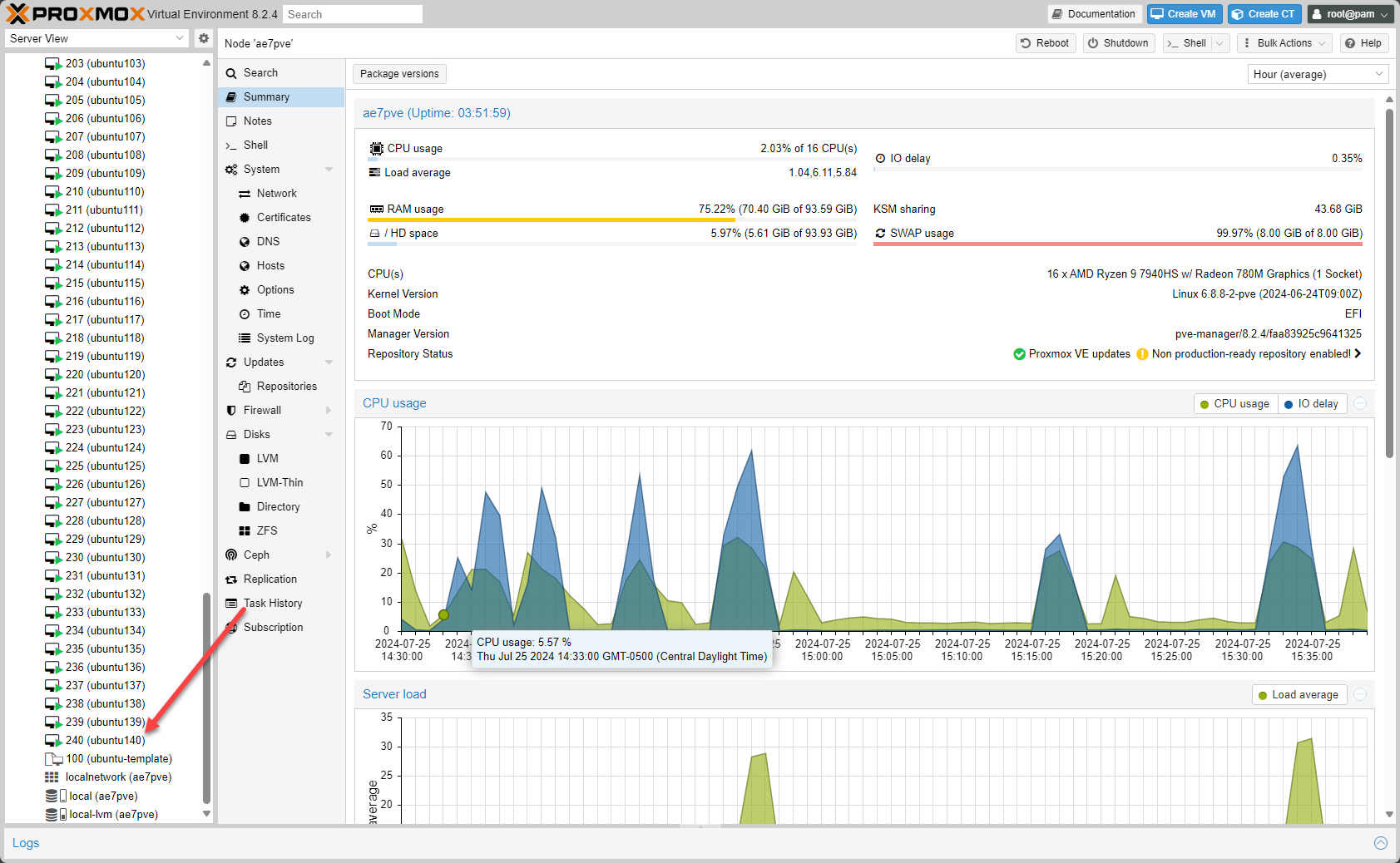This screenshot has width=1400, height=863.
Task: Open the Hour (average) timeframe dropdown
Action: [1318, 75]
